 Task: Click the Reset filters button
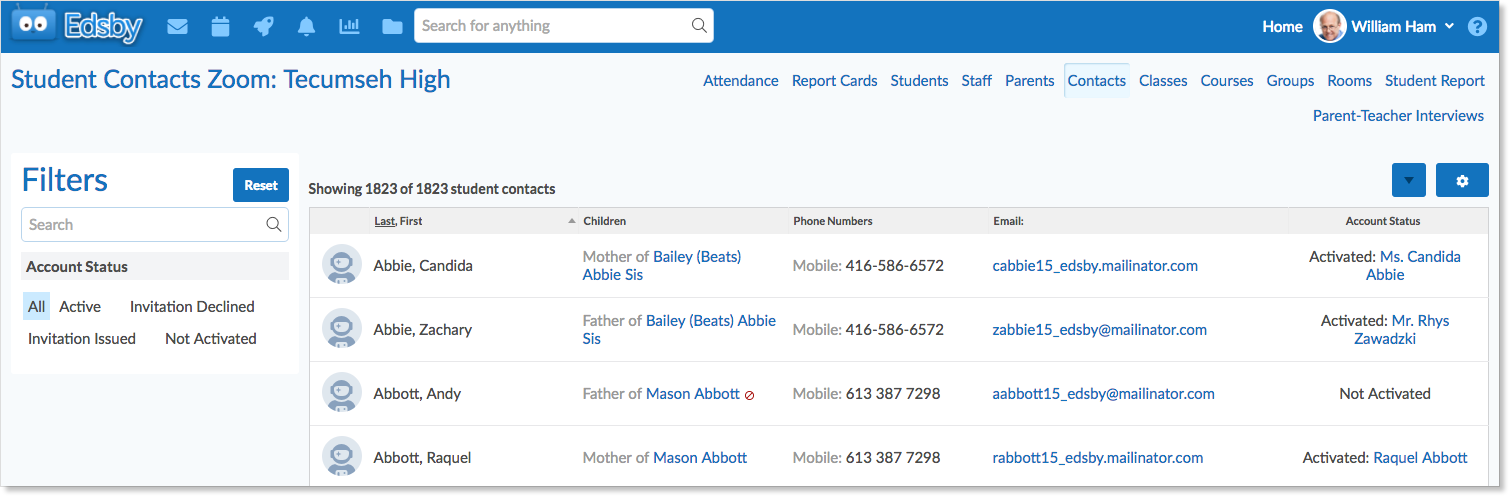click(261, 185)
